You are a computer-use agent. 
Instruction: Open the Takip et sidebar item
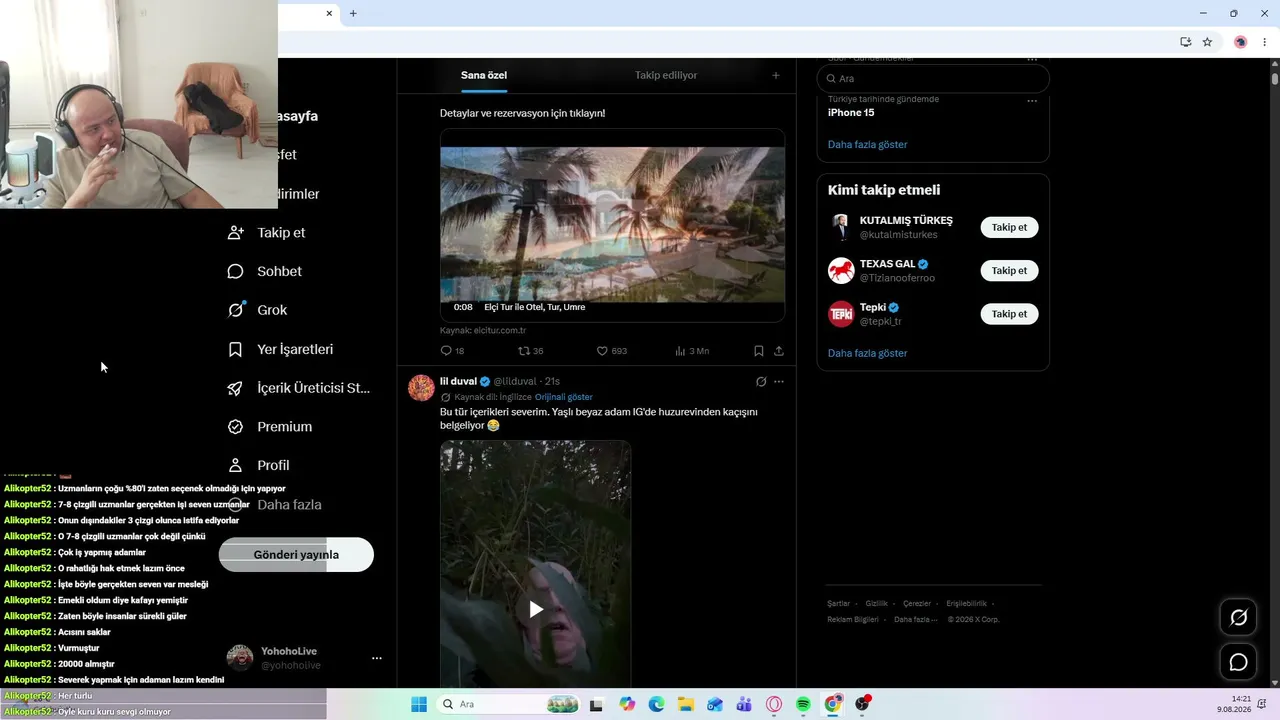click(267, 233)
